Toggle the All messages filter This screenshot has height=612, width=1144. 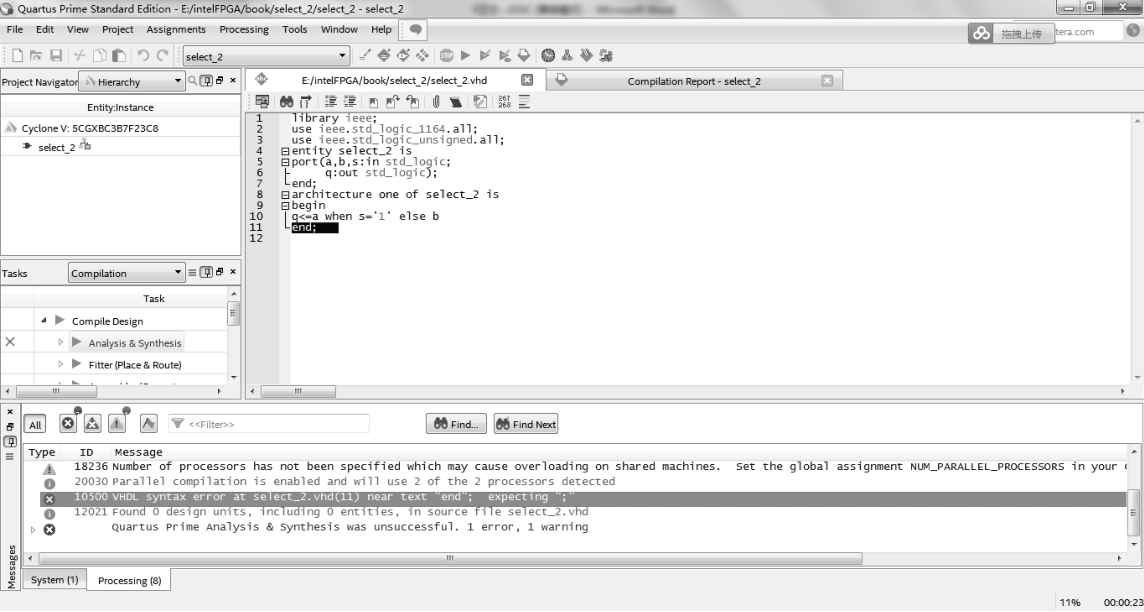[35, 425]
